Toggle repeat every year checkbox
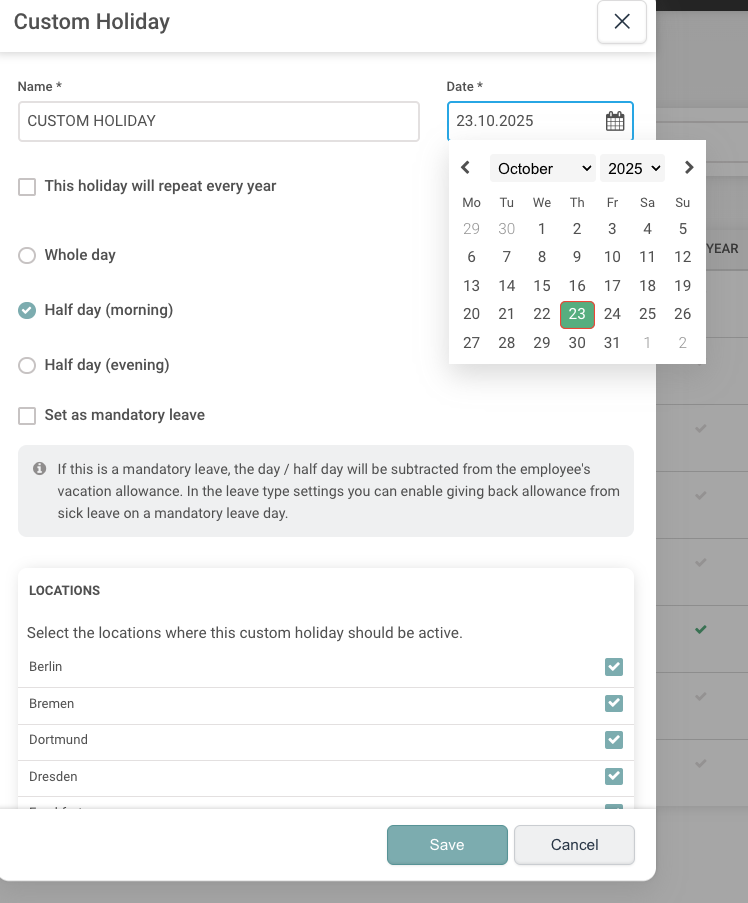The height and width of the screenshot is (903, 748). tap(27, 187)
